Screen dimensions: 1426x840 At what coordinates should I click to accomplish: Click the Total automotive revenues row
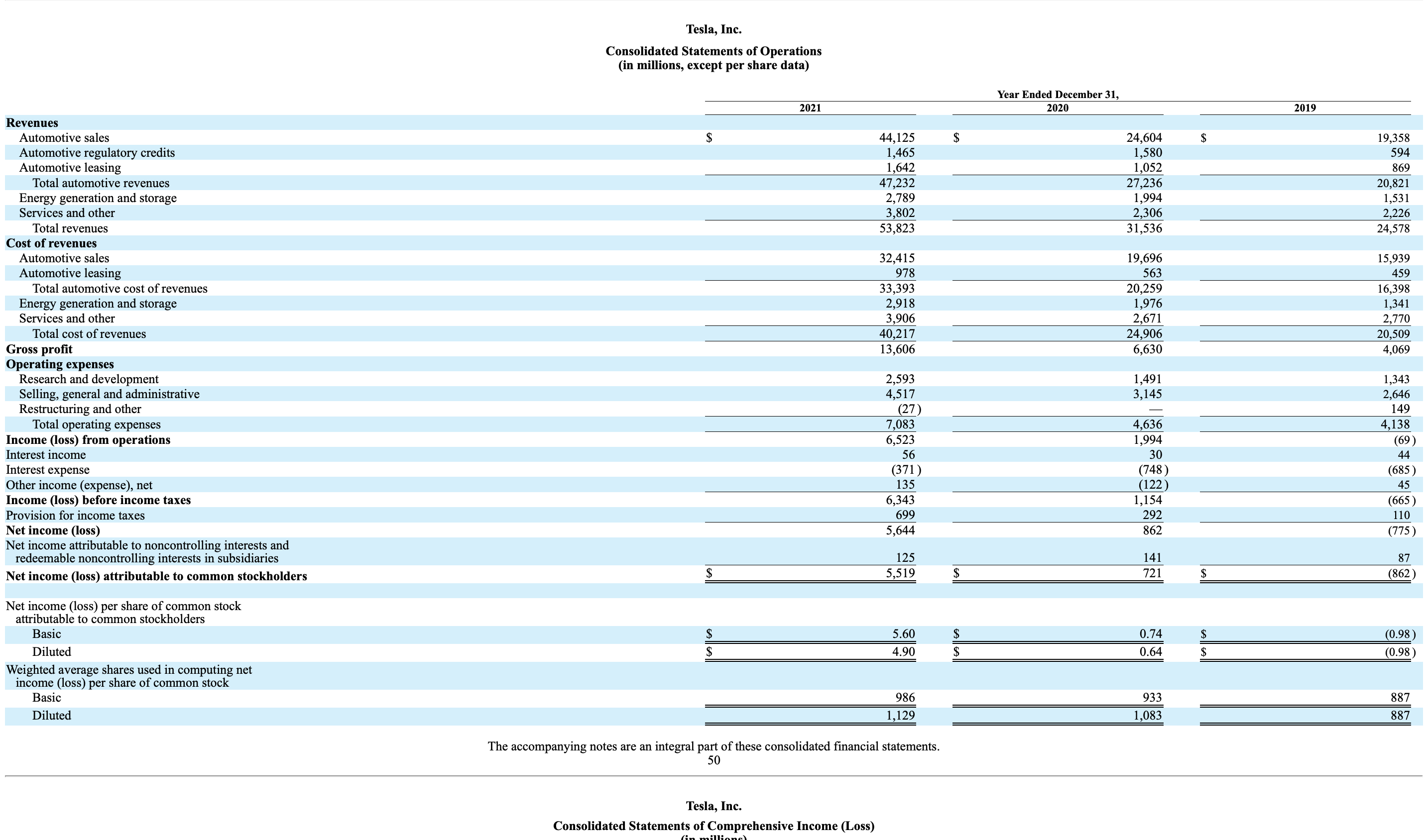[x=101, y=183]
